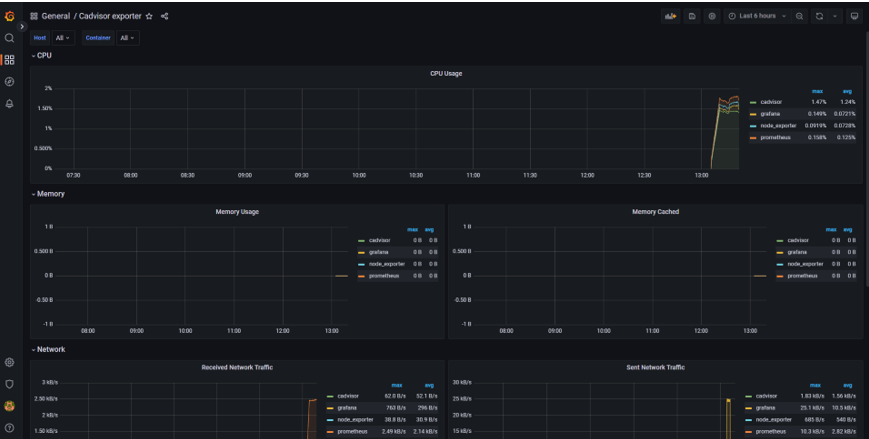This screenshot has height=439, width=869.
Task: Click the Host variable label
Action: [x=40, y=38]
